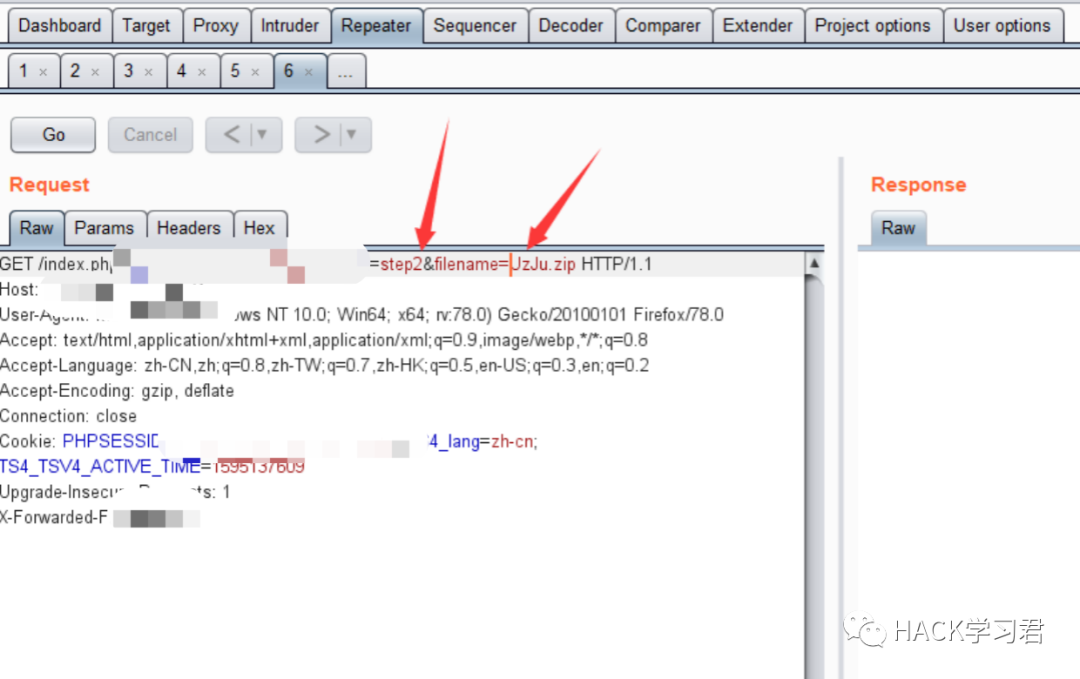Screen dimensions: 1080x679
Task: Switch to the Hex request view
Action: (x=259, y=228)
